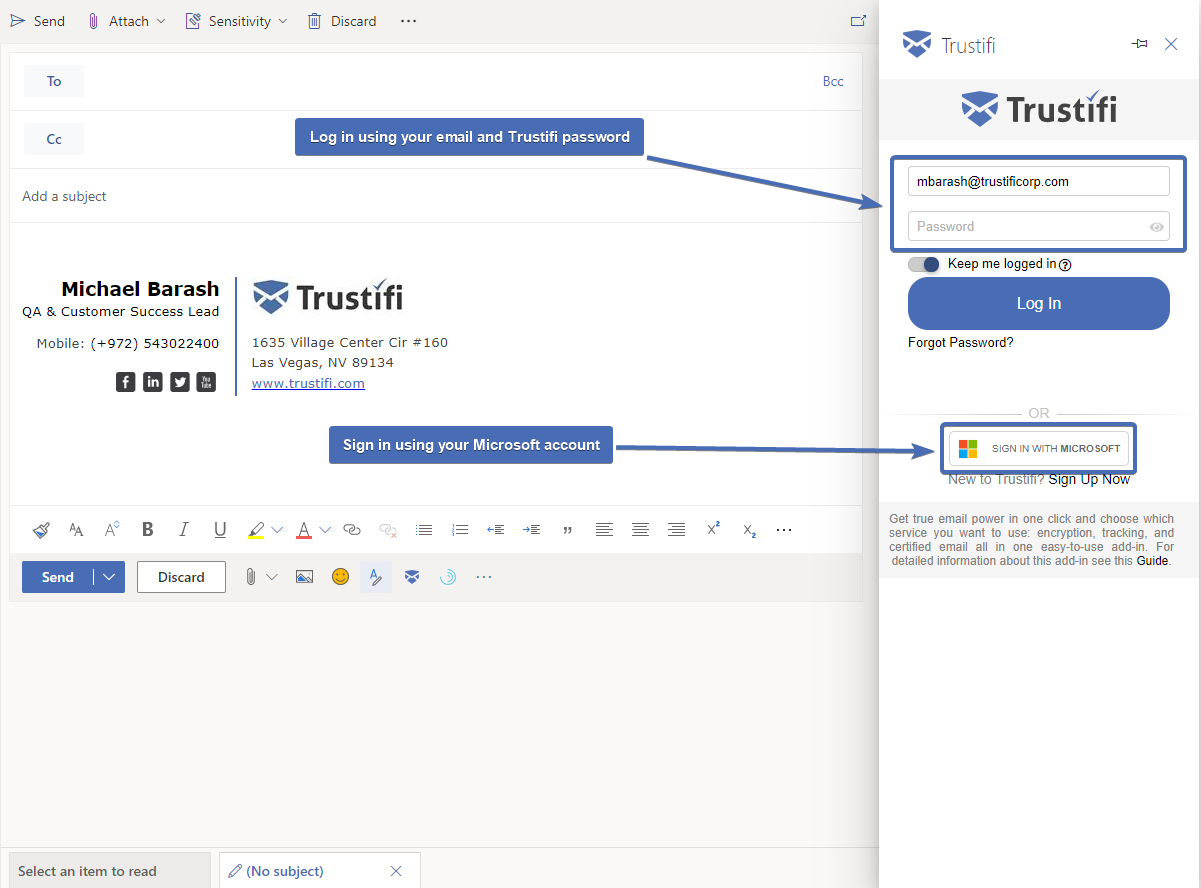The height and width of the screenshot is (888, 1201).
Task: Open the Guide link
Action: coord(1152,561)
